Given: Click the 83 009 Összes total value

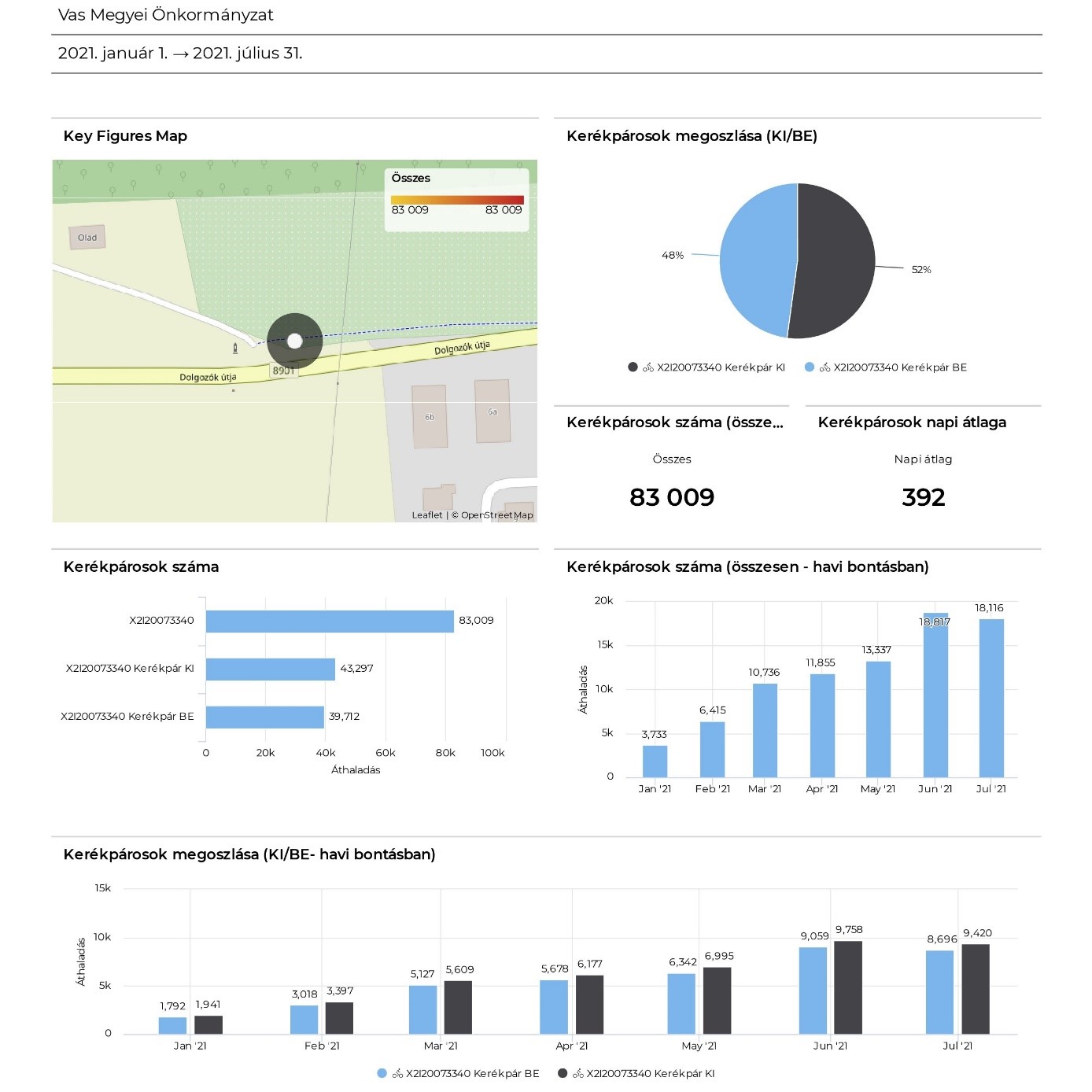Looking at the screenshot, I should [x=672, y=497].
